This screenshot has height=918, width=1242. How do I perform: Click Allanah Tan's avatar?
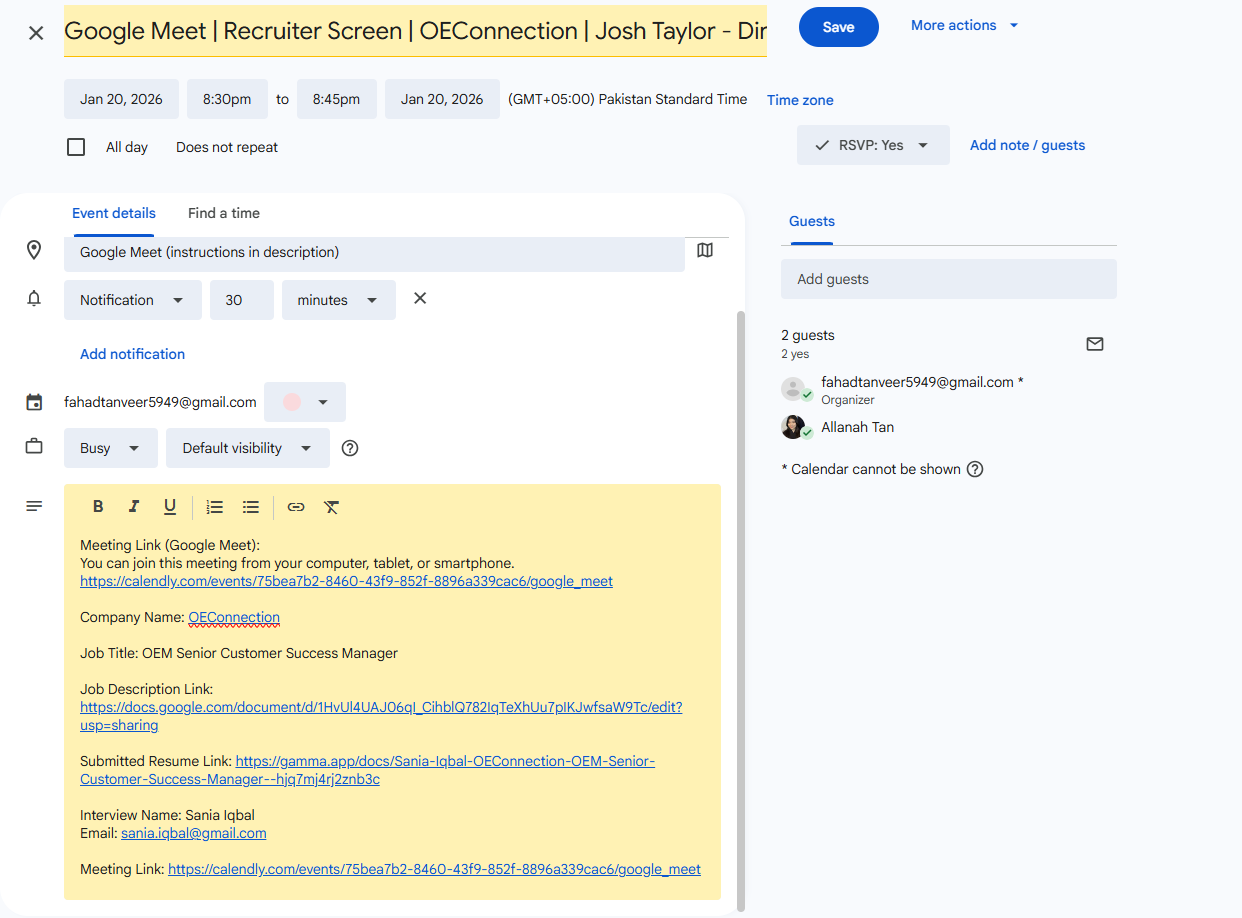point(794,427)
